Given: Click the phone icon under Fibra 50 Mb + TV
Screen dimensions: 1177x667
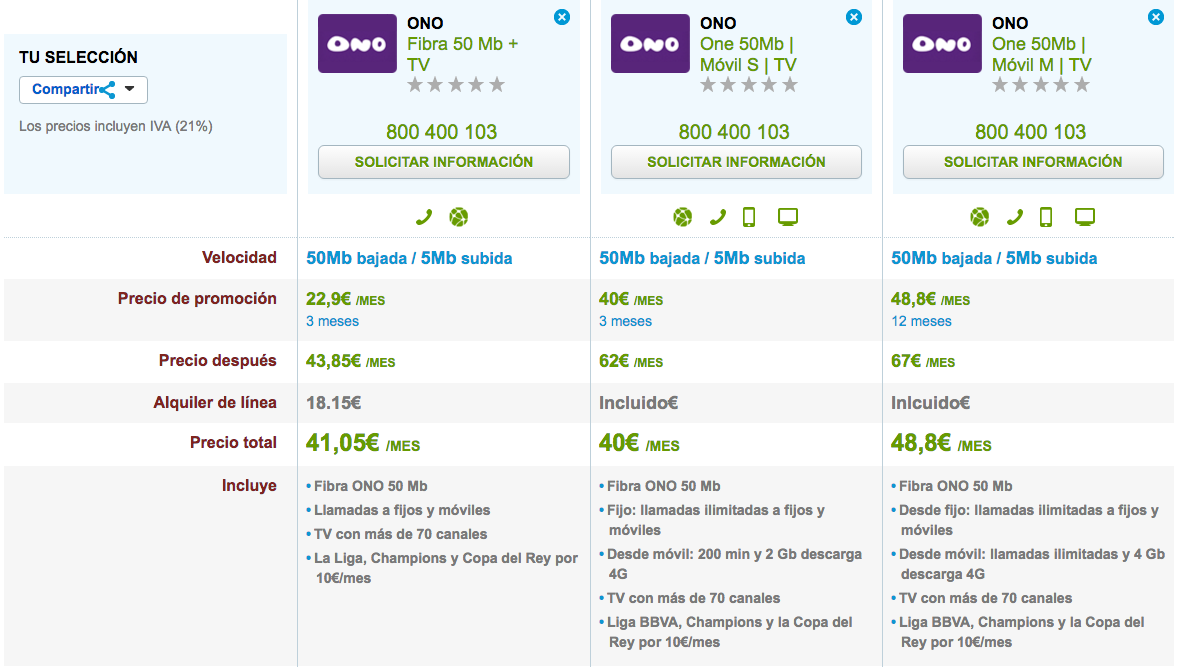Looking at the screenshot, I should coord(424,218).
